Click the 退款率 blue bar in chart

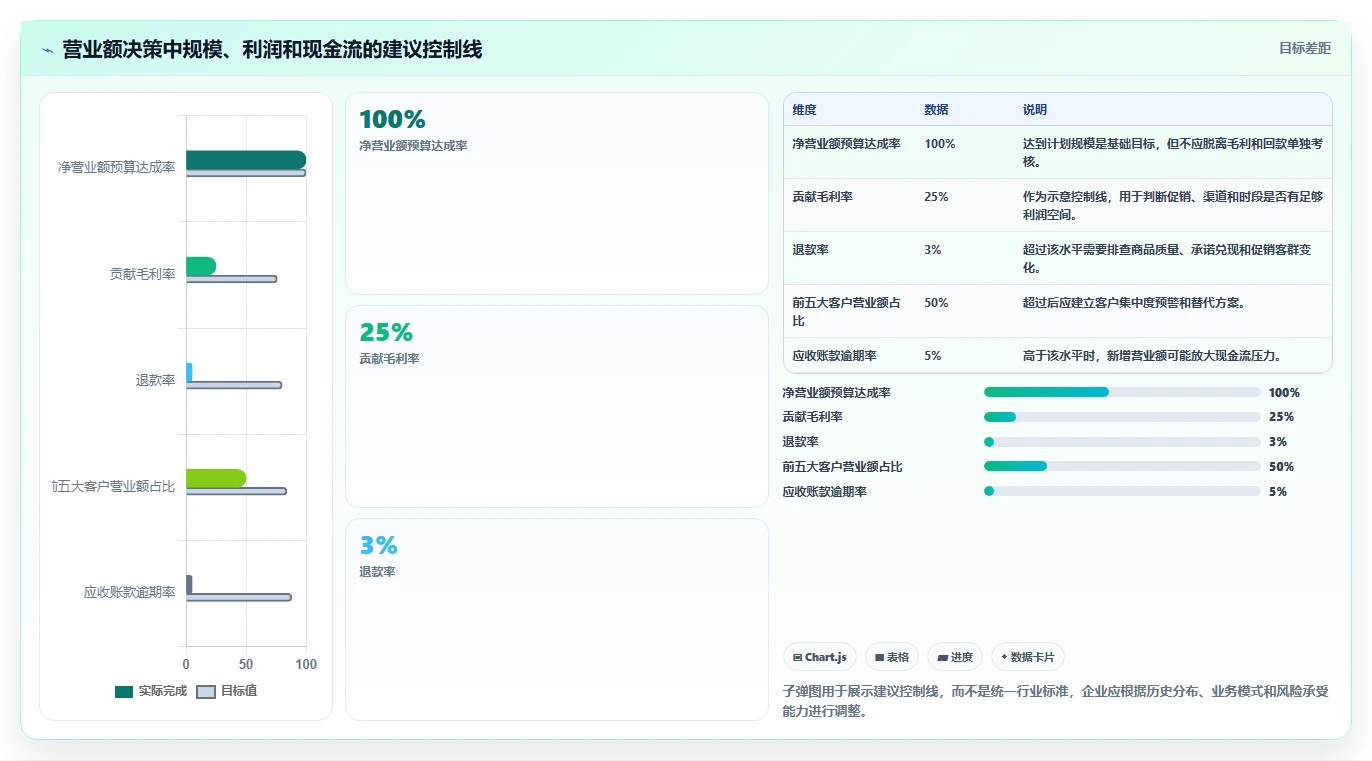(189, 372)
